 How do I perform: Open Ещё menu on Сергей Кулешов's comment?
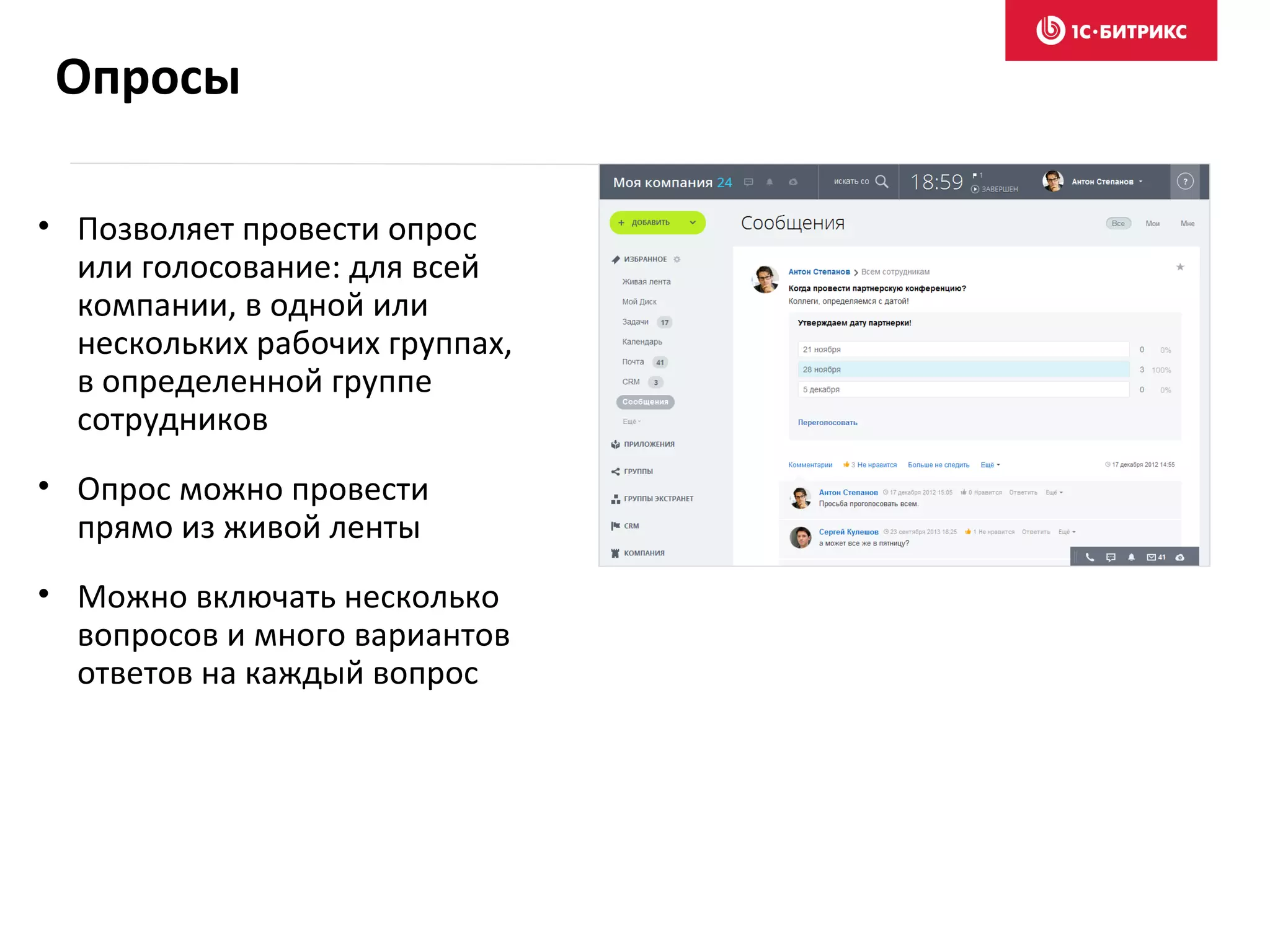[1067, 532]
